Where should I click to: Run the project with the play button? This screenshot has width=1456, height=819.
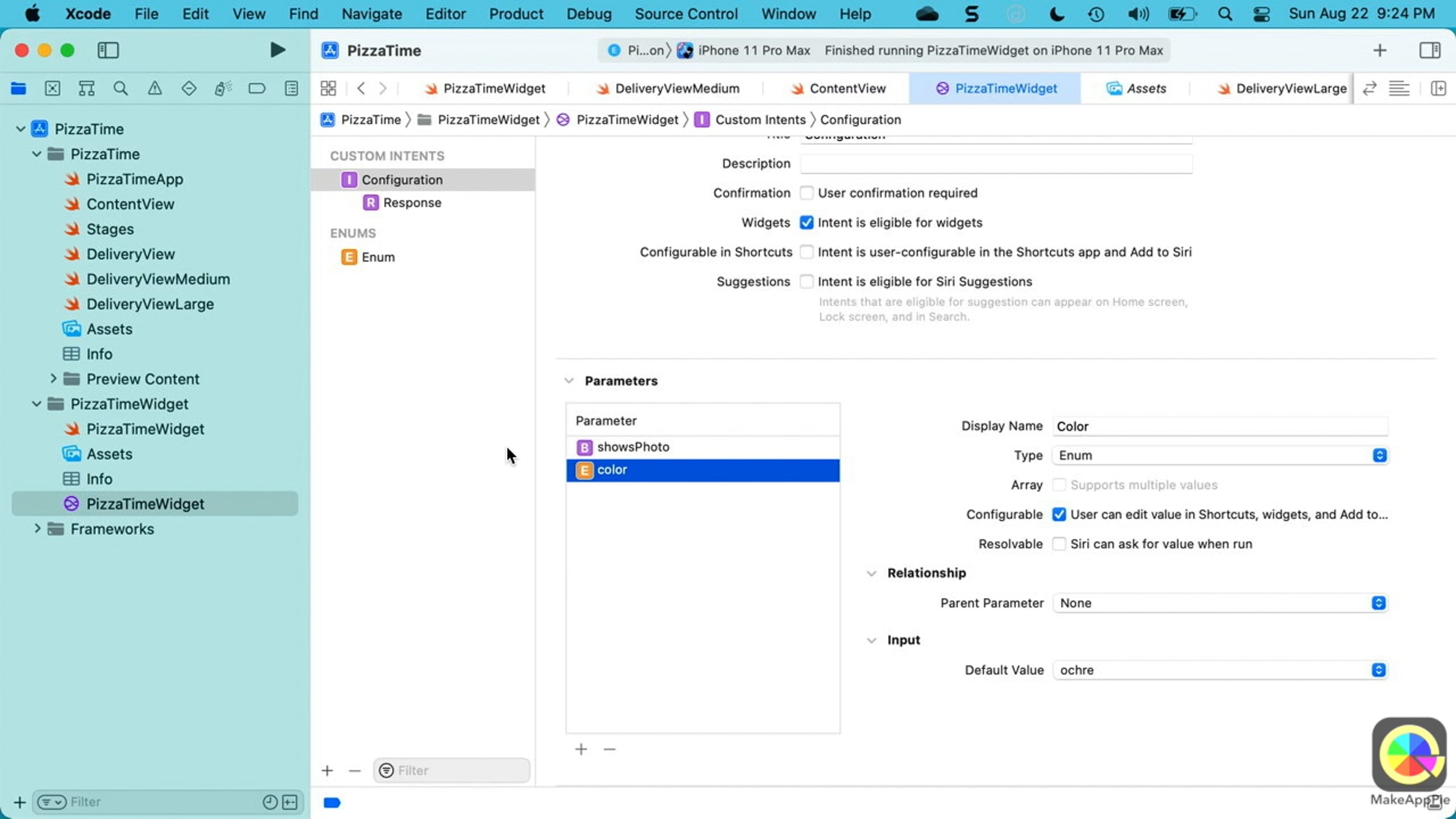pos(277,50)
